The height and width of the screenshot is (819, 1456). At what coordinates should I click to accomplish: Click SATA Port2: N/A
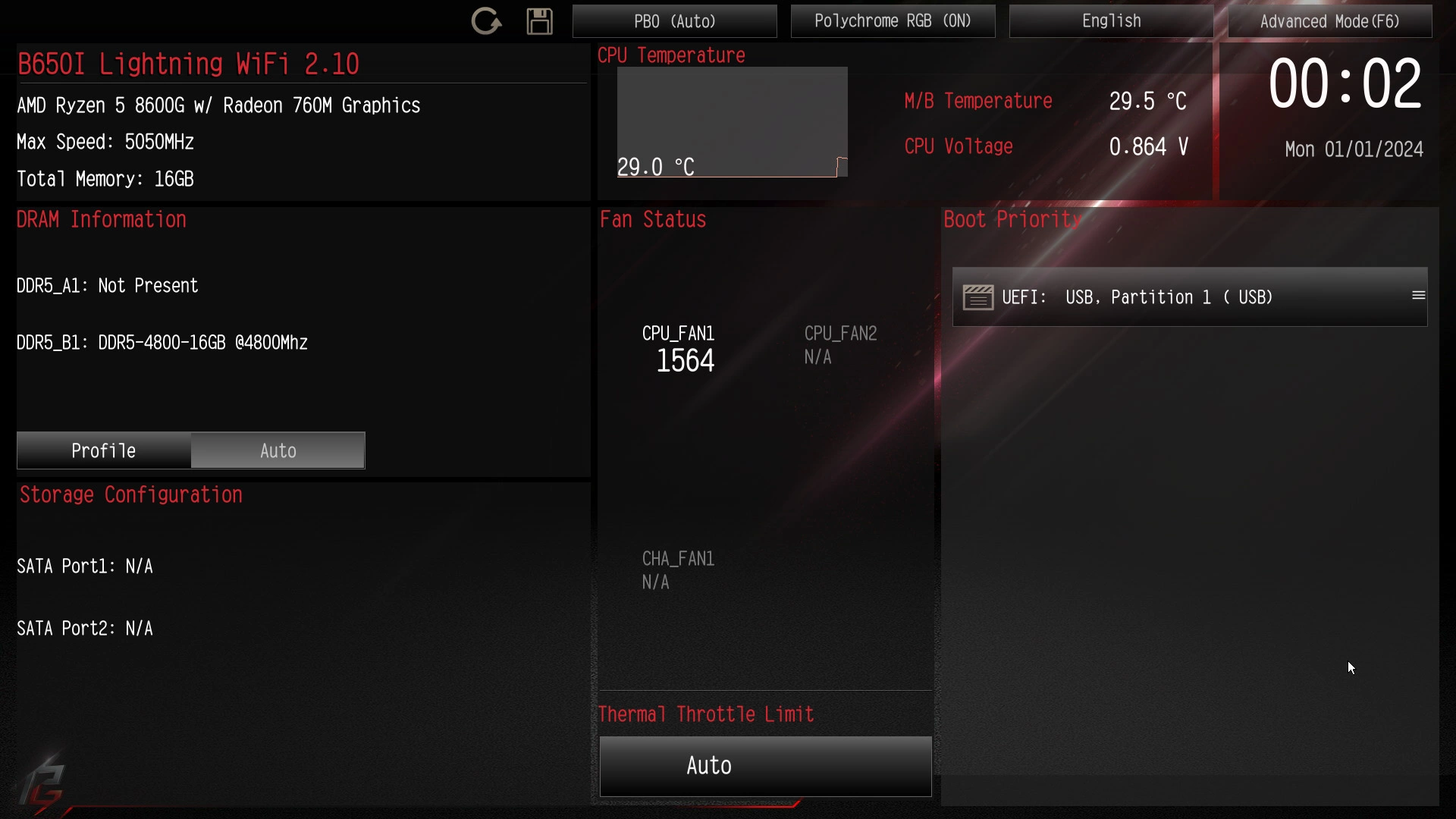click(85, 629)
